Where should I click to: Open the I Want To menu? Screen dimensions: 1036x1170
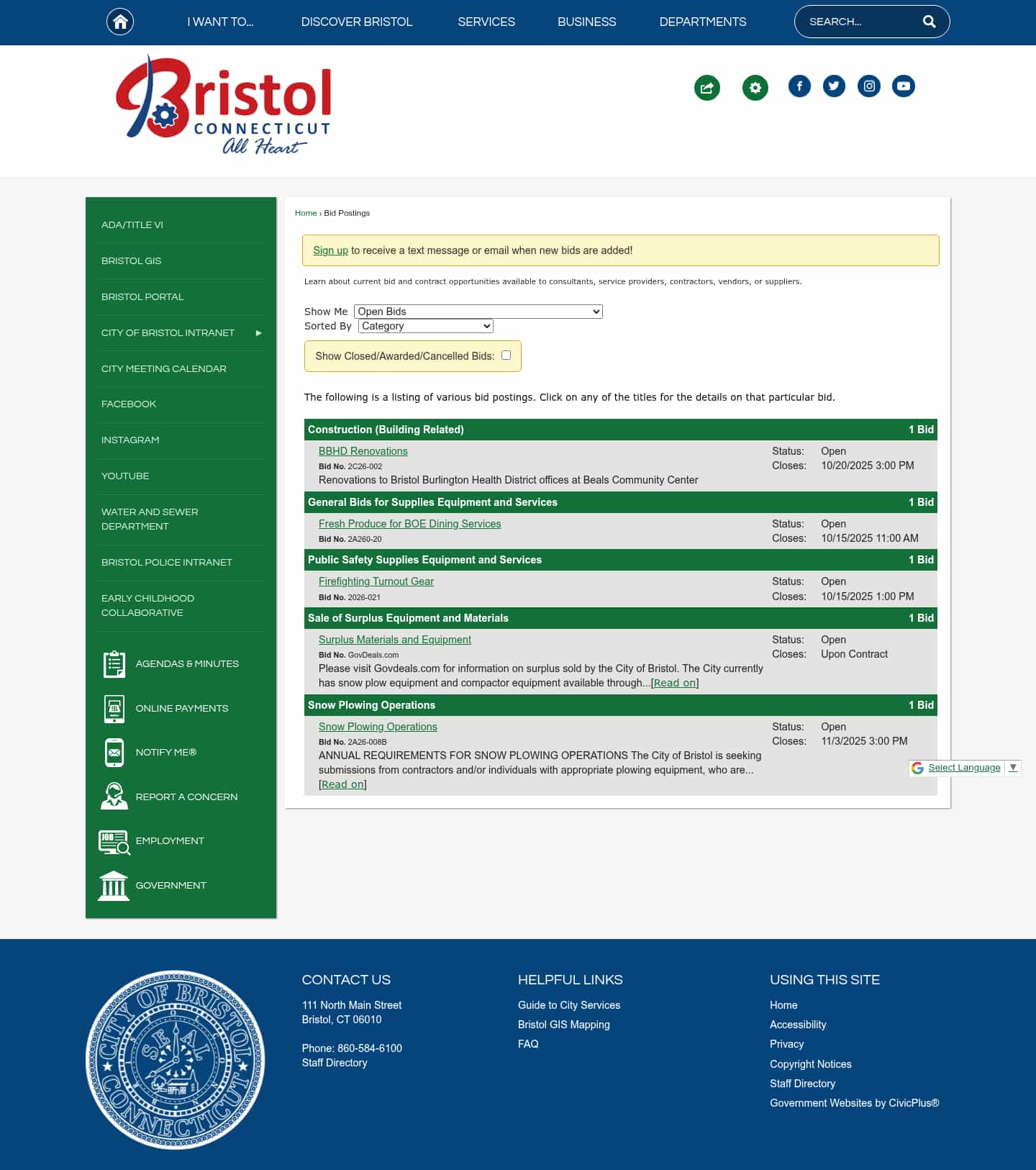click(220, 22)
